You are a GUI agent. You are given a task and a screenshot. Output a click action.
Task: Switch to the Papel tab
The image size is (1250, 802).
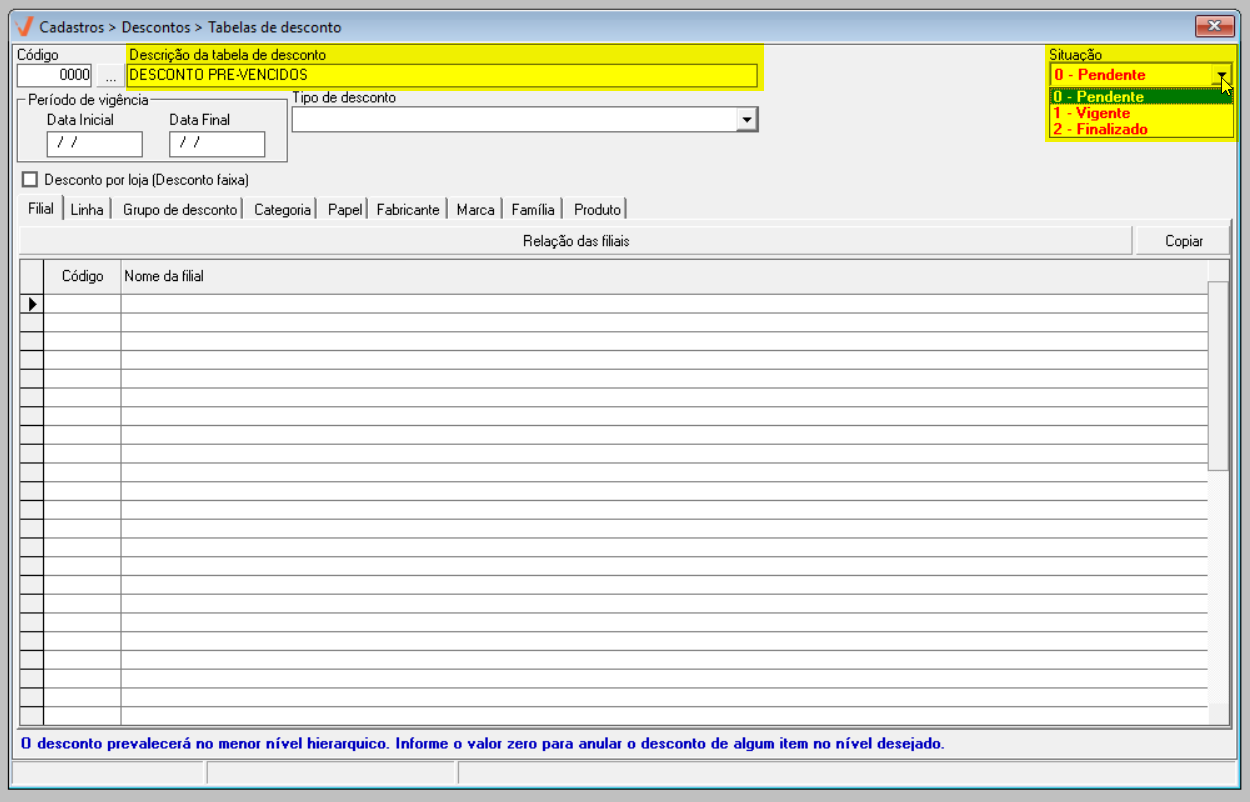coord(344,210)
